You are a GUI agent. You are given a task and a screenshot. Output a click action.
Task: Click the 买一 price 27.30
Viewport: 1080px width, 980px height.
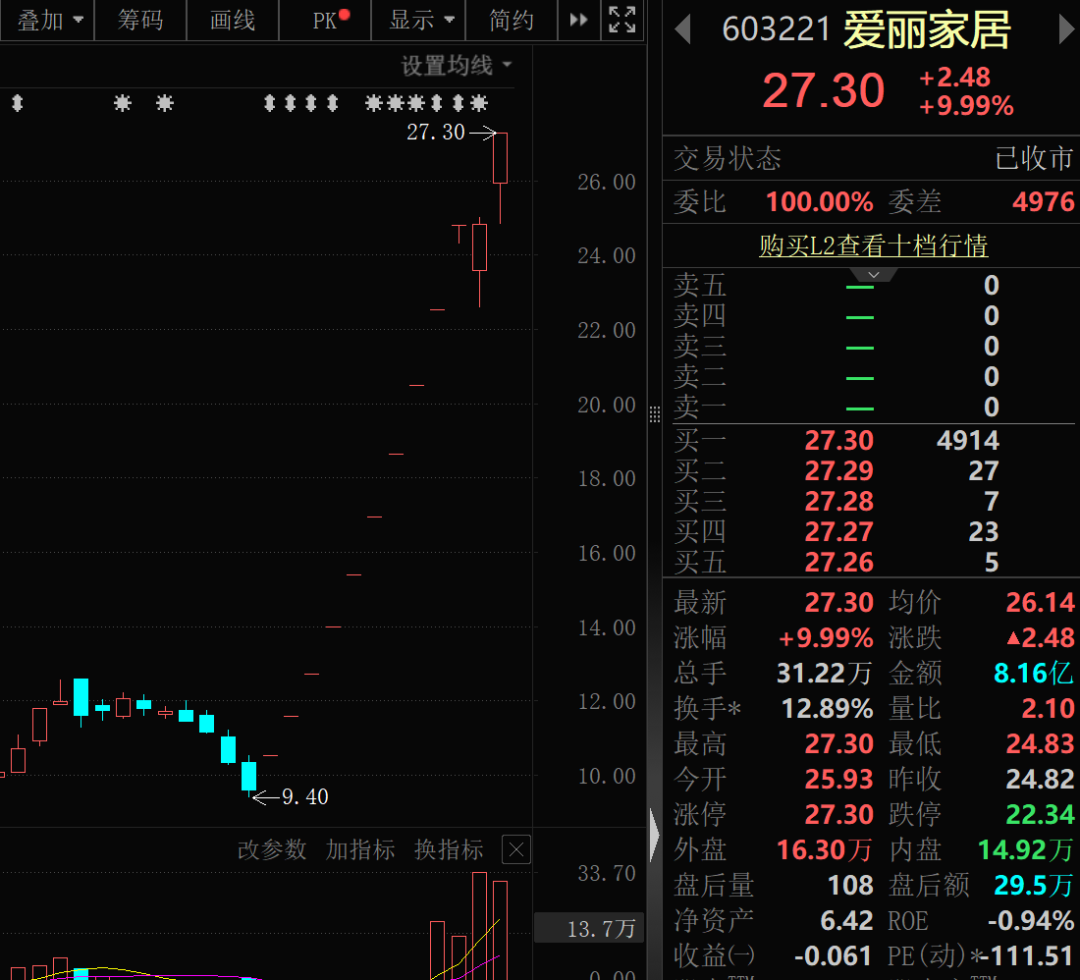pos(839,440)
